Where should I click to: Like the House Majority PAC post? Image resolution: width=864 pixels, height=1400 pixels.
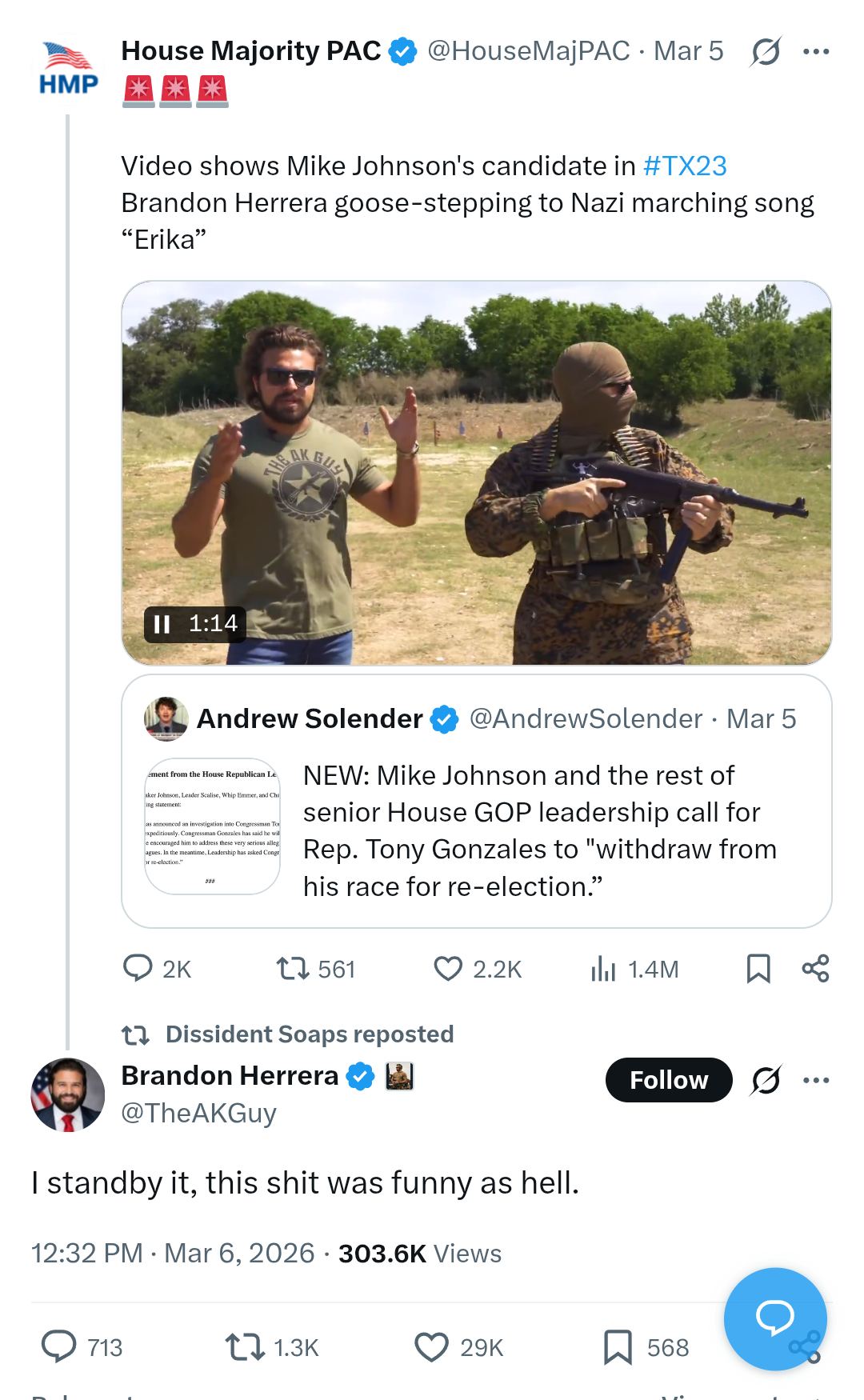(x=448, y=969)
